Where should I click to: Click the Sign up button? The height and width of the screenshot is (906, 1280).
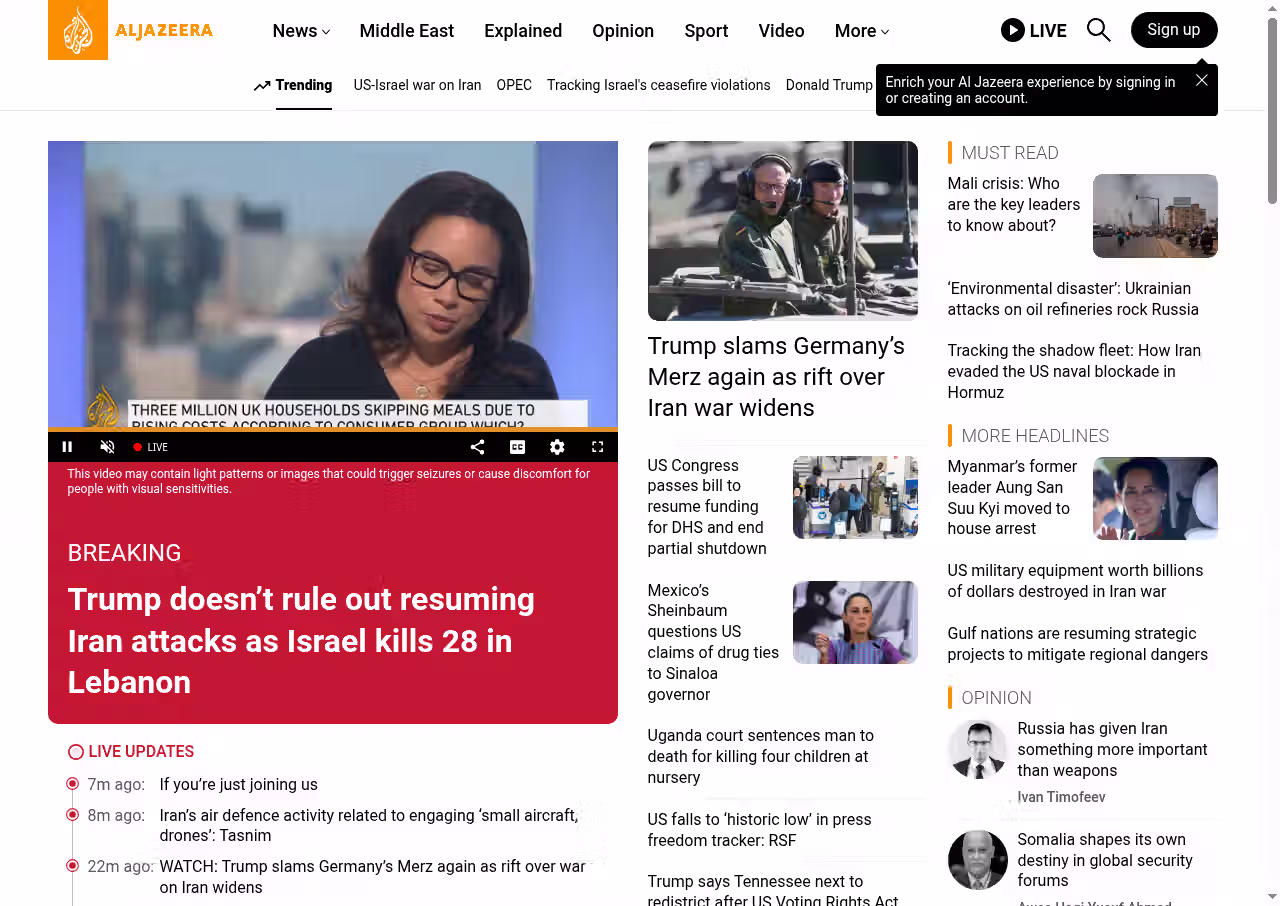tap(1173, 30)
